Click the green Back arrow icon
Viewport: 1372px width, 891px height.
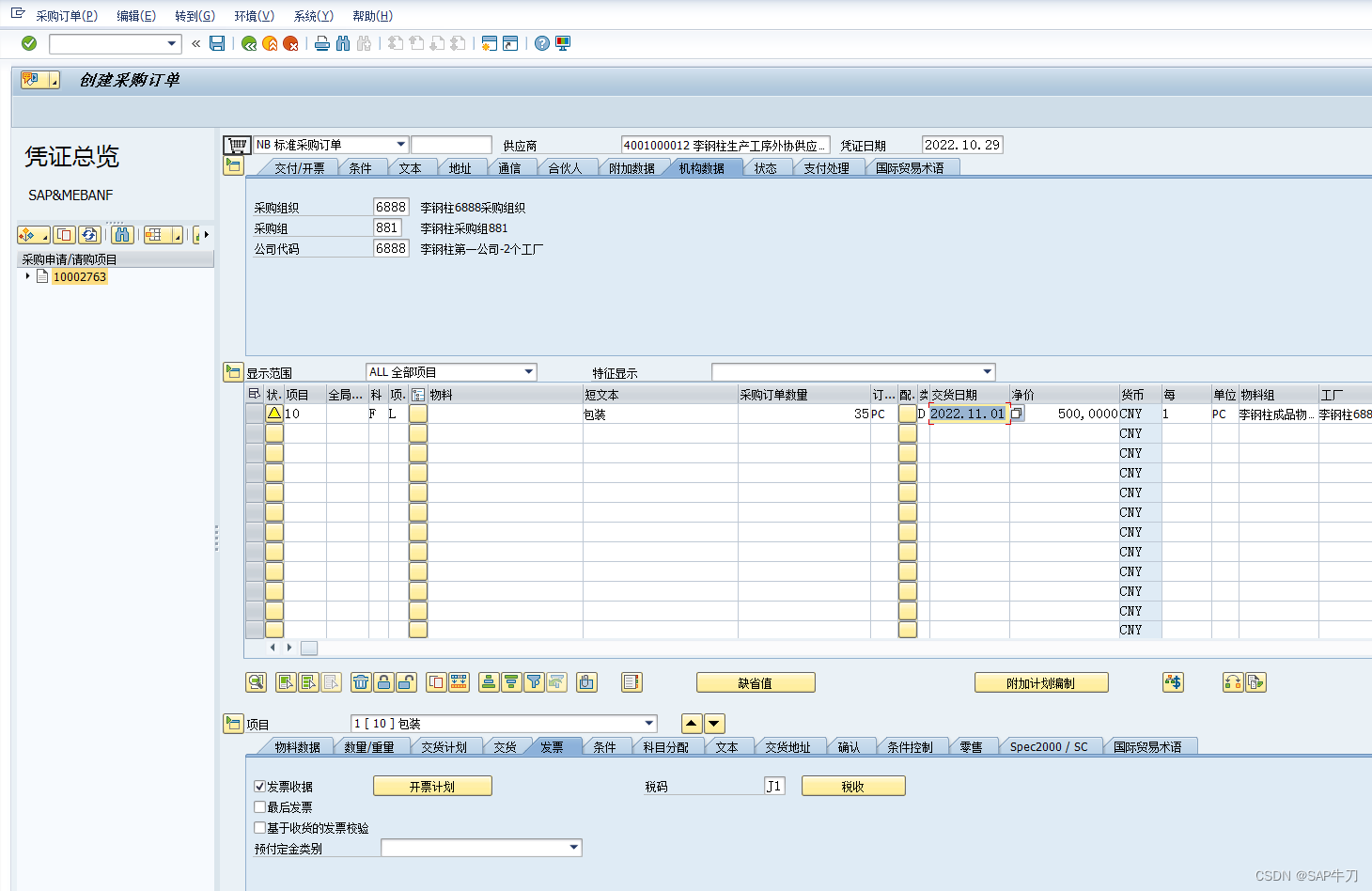(249, 43)
